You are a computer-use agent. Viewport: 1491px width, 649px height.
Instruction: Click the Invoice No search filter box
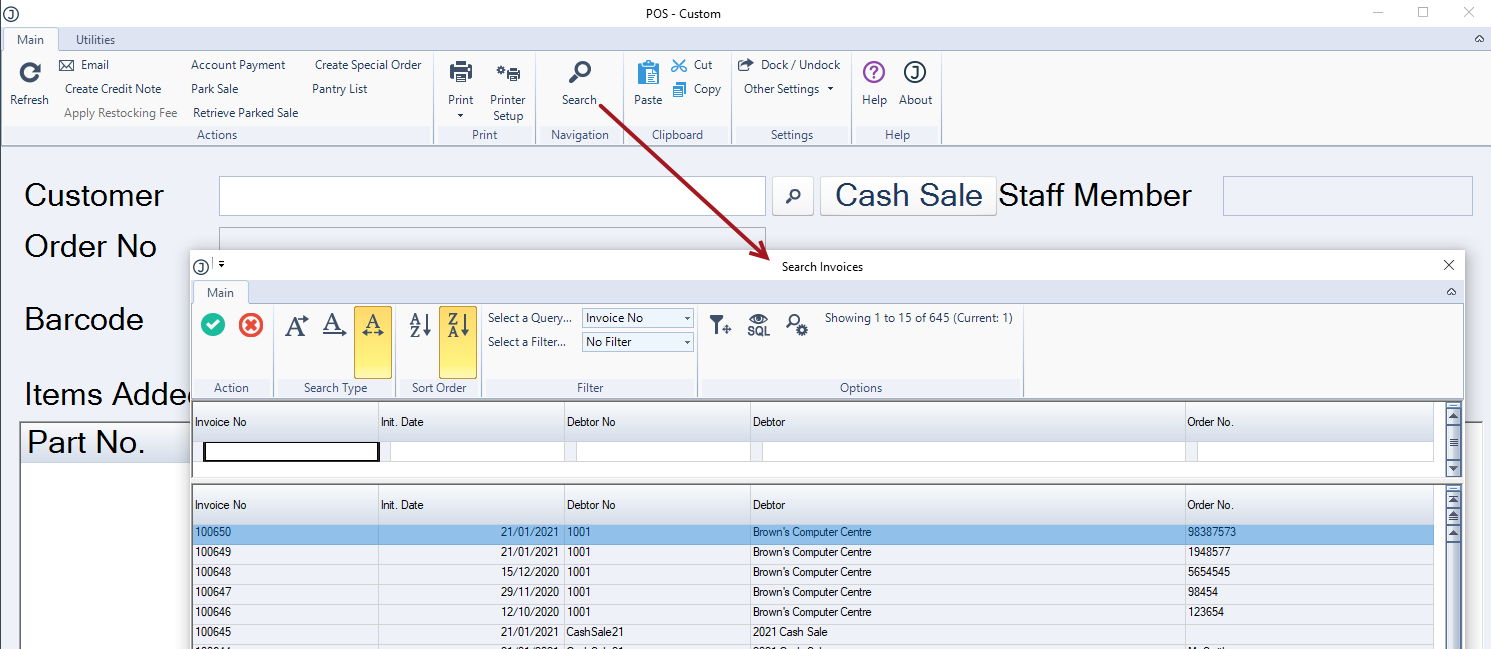click(291, 452)
